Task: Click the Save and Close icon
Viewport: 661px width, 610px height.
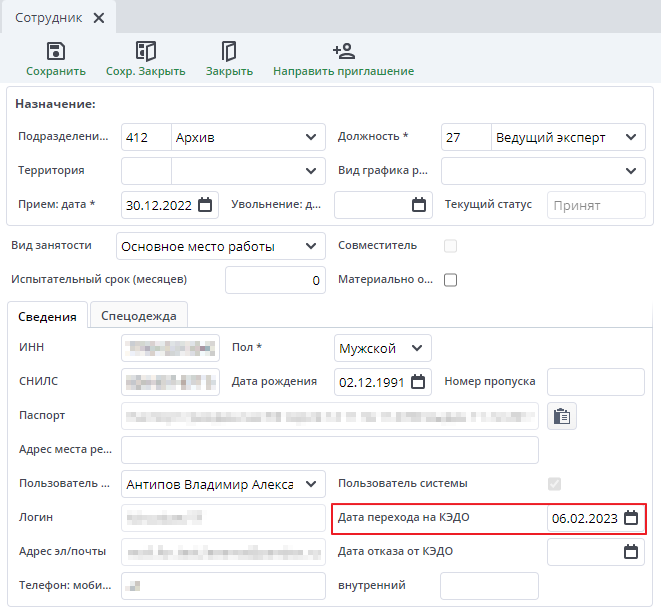Action: [146, 52]
